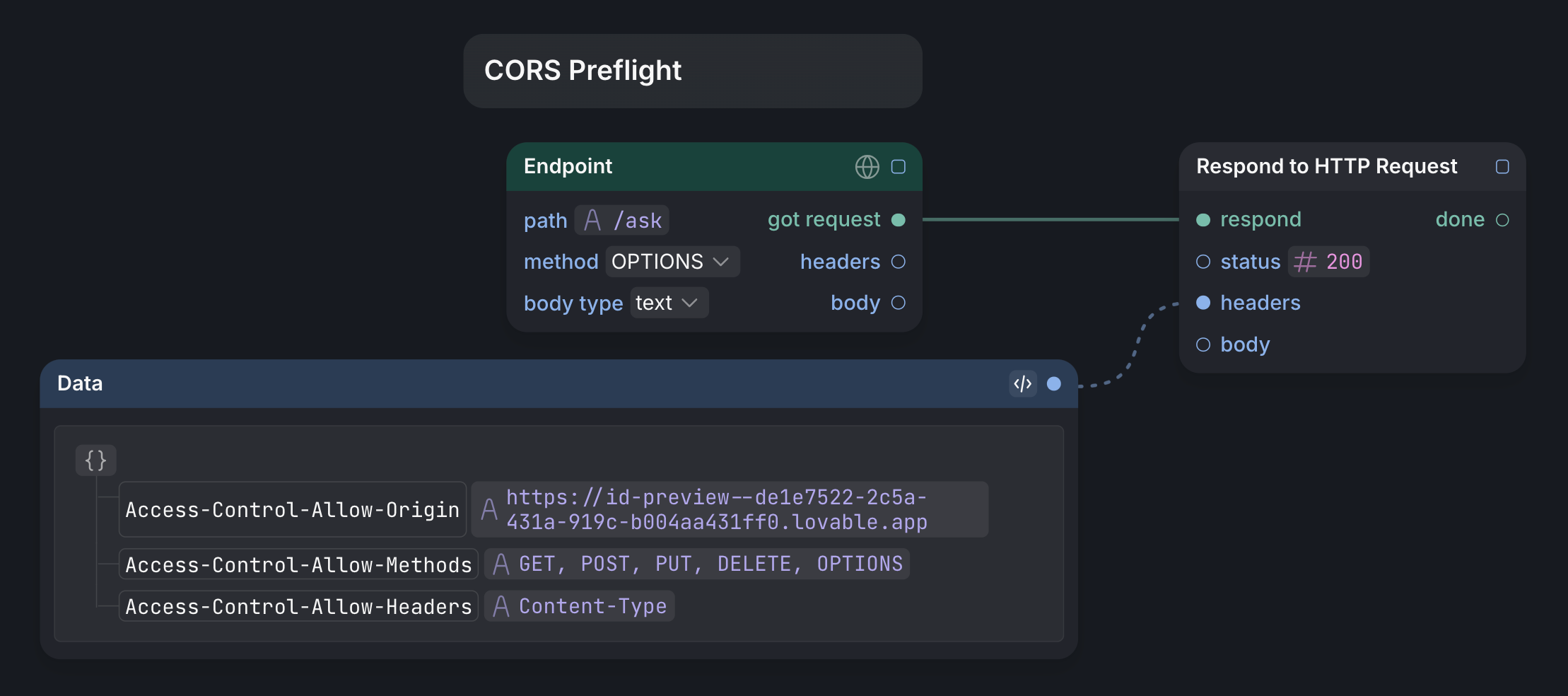Click the method label

(x=561, y=262)
